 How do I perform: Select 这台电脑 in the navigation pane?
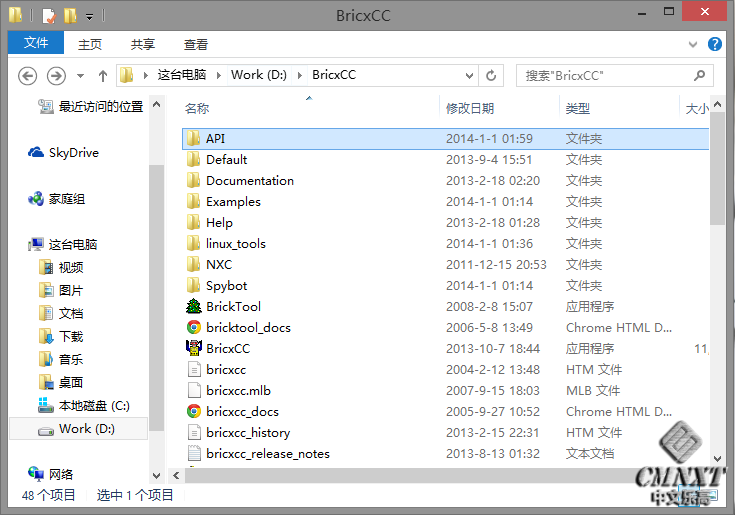pyautogui.click(x=73, y=245)
